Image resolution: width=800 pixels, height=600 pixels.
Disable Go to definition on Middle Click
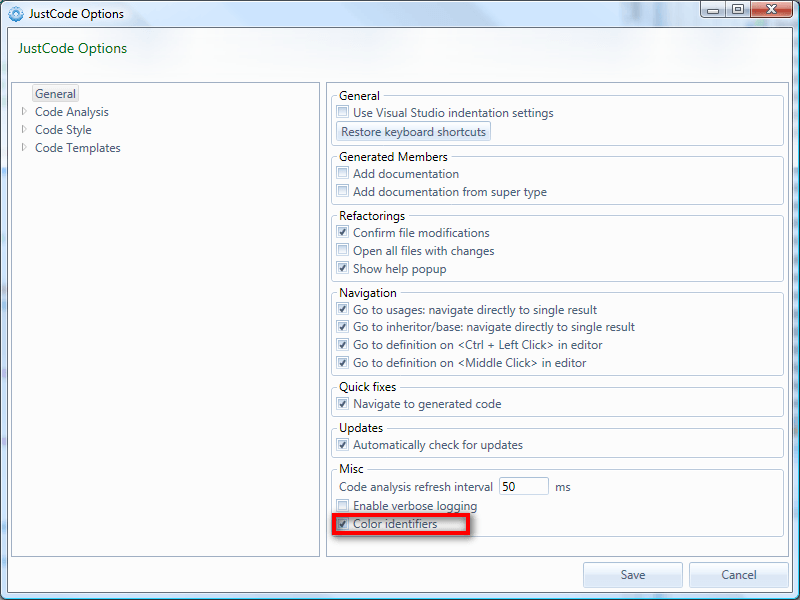342,362
